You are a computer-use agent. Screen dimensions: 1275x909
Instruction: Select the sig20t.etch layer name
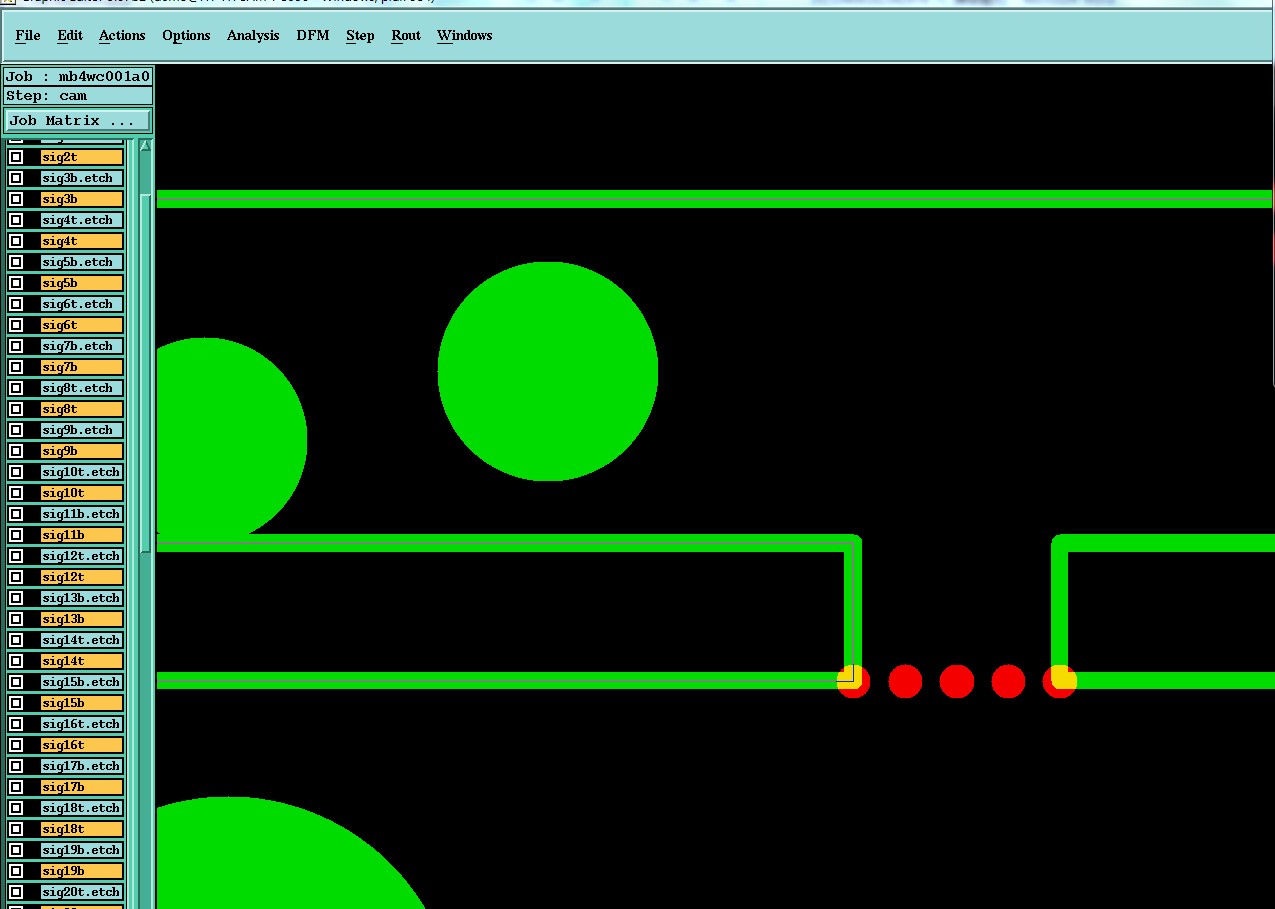pyautogui.click(x=82, y=892)
